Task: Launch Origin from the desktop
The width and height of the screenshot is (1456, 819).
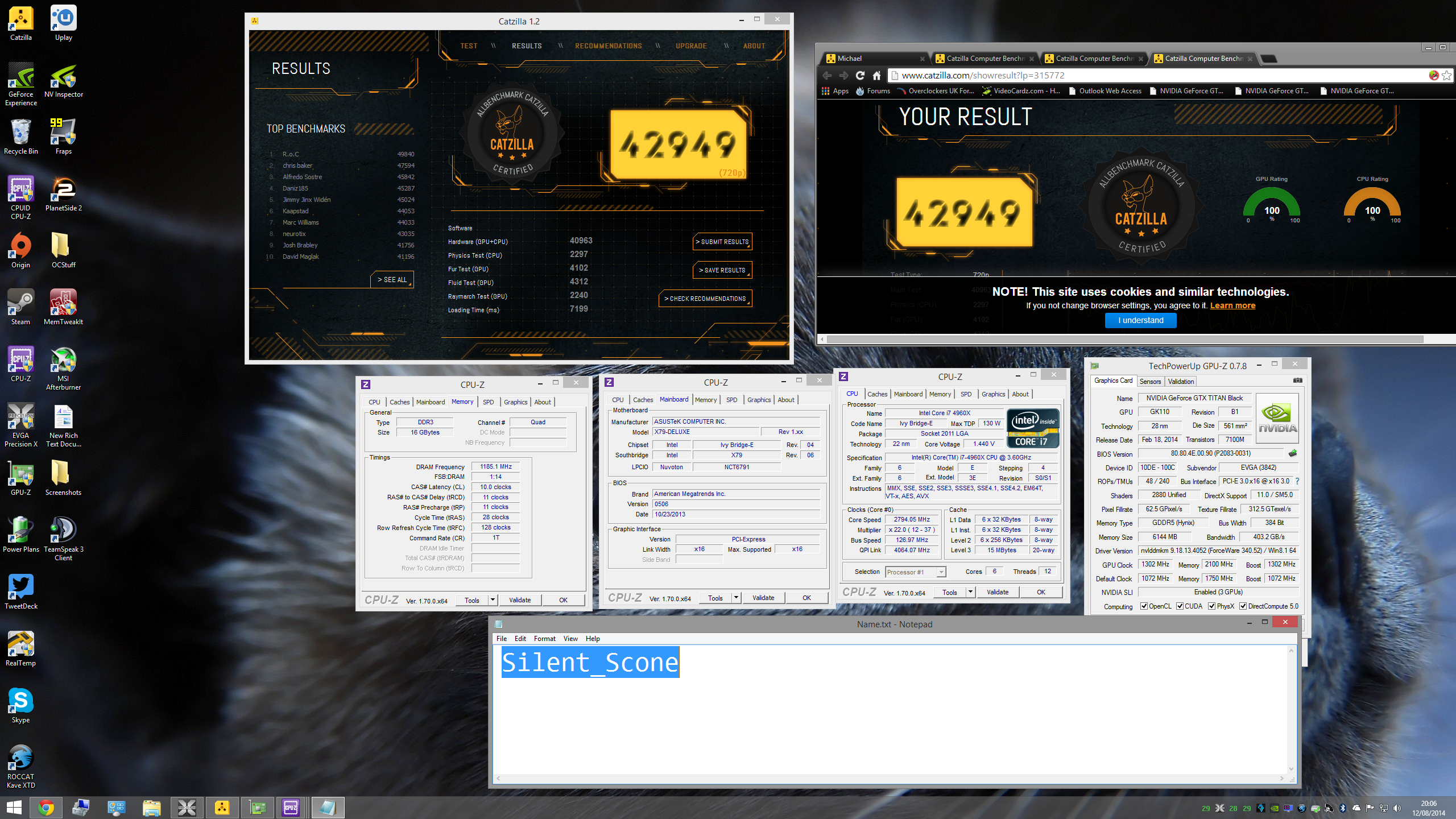Action: (21, 250)
